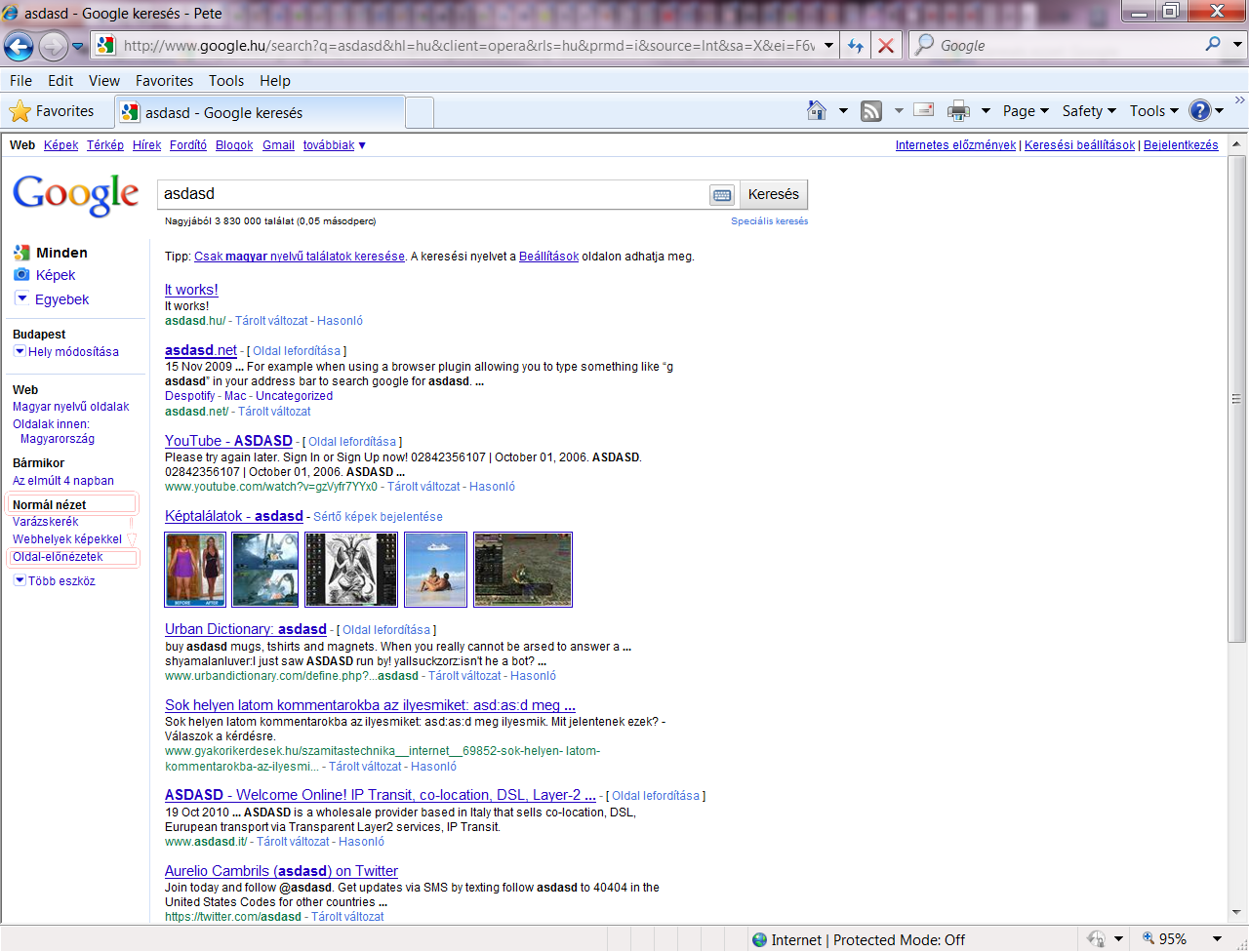Refresh the page using address bar icon

click(855, 45)
